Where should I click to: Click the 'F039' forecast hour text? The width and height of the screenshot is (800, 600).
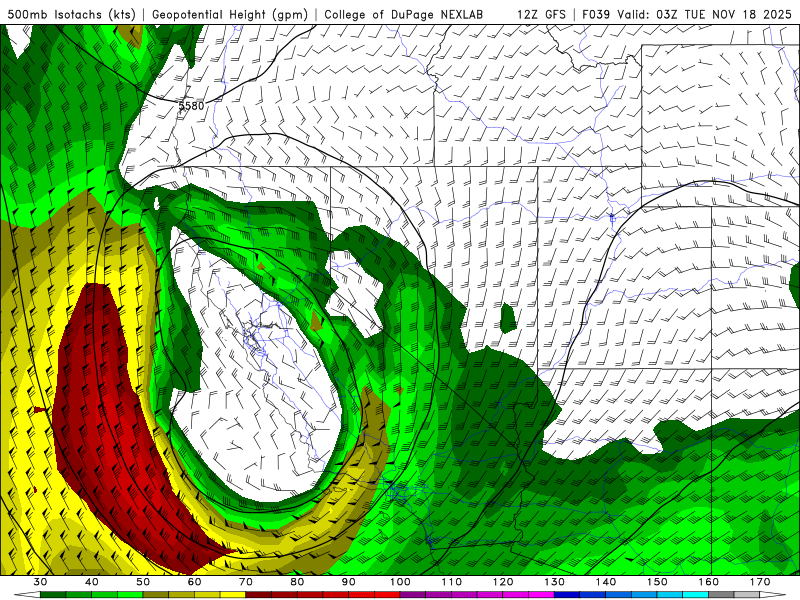596,14
